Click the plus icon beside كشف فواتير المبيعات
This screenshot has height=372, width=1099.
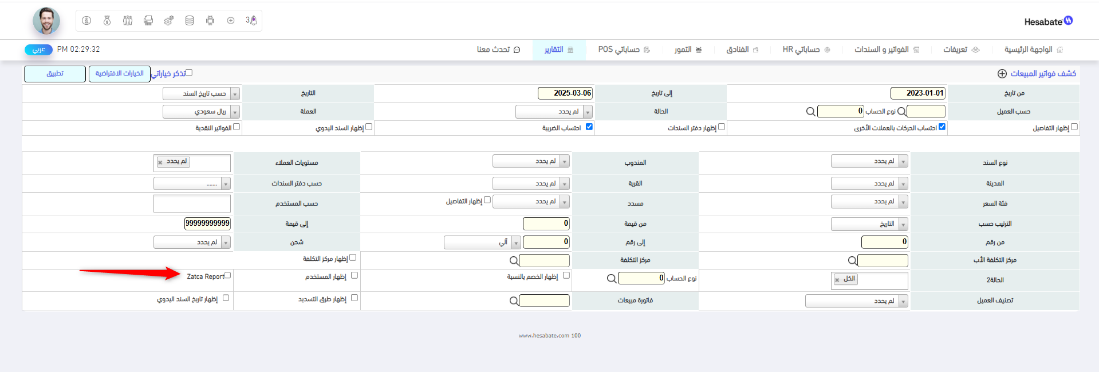1002,74
